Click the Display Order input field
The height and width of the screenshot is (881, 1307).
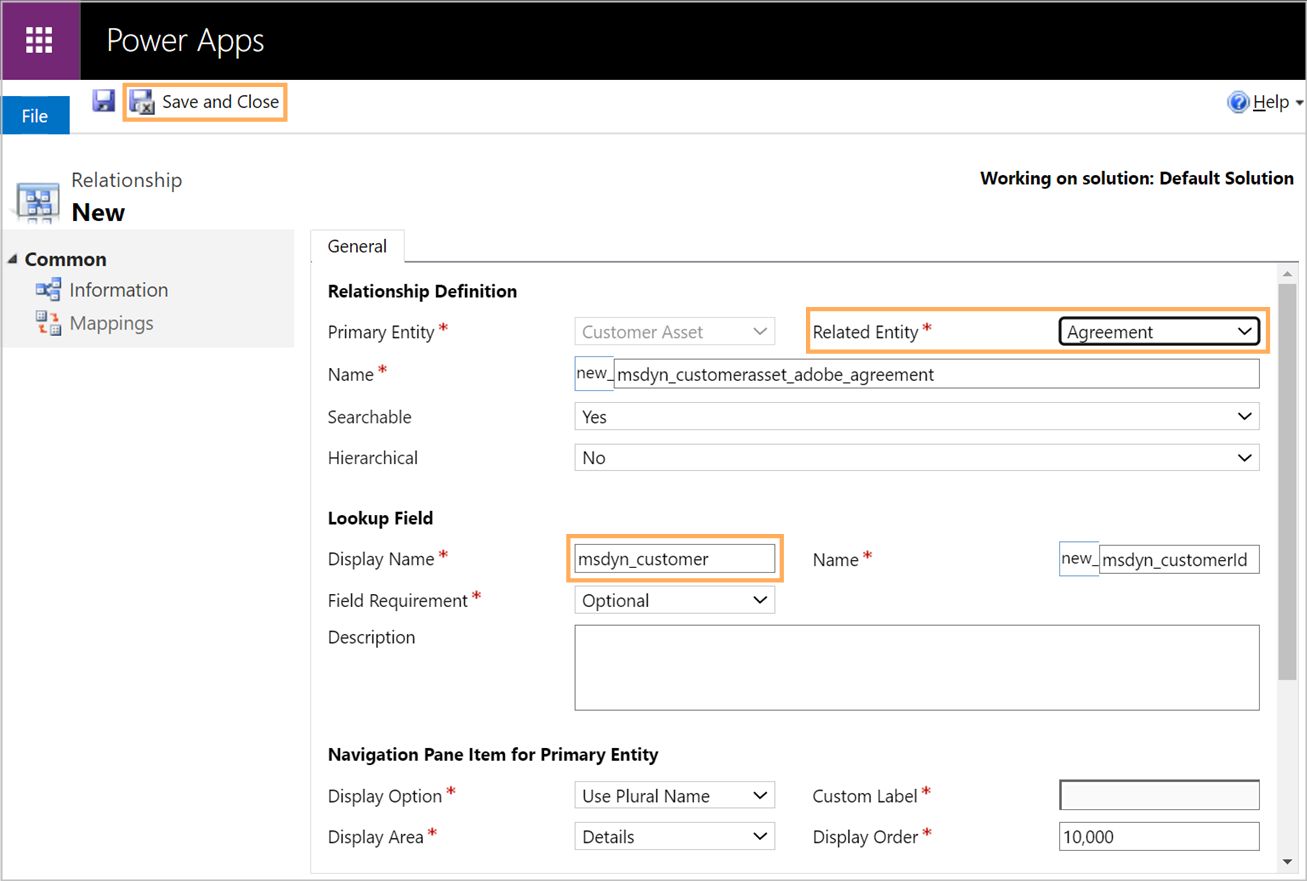tap(1159, 837)
